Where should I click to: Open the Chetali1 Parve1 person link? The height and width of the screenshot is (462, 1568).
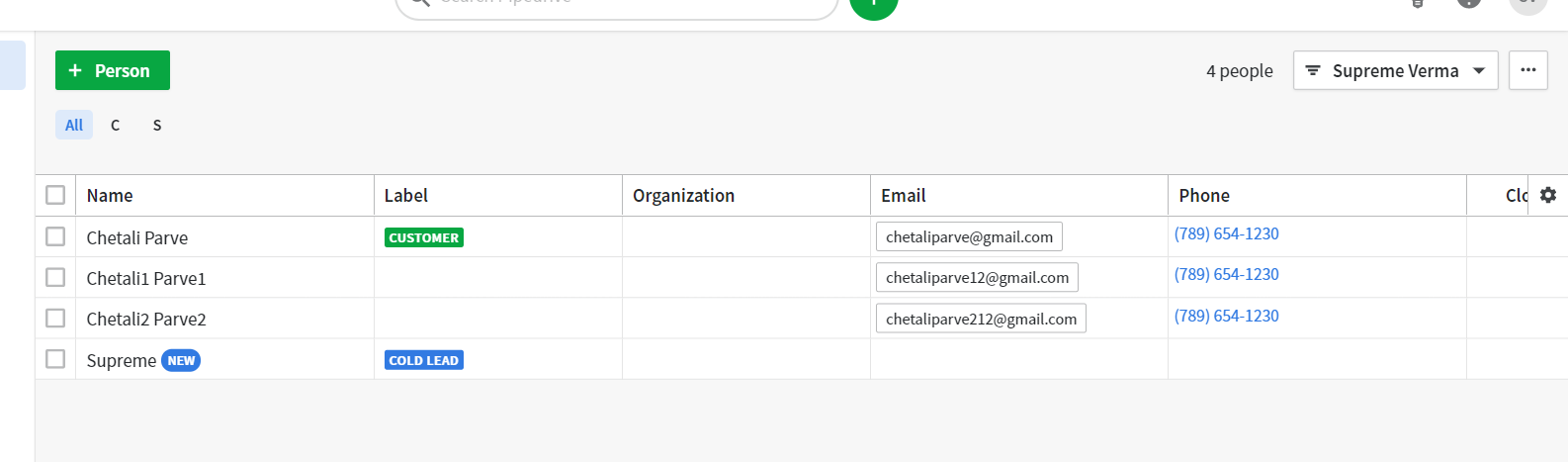(x=146, y=278)
